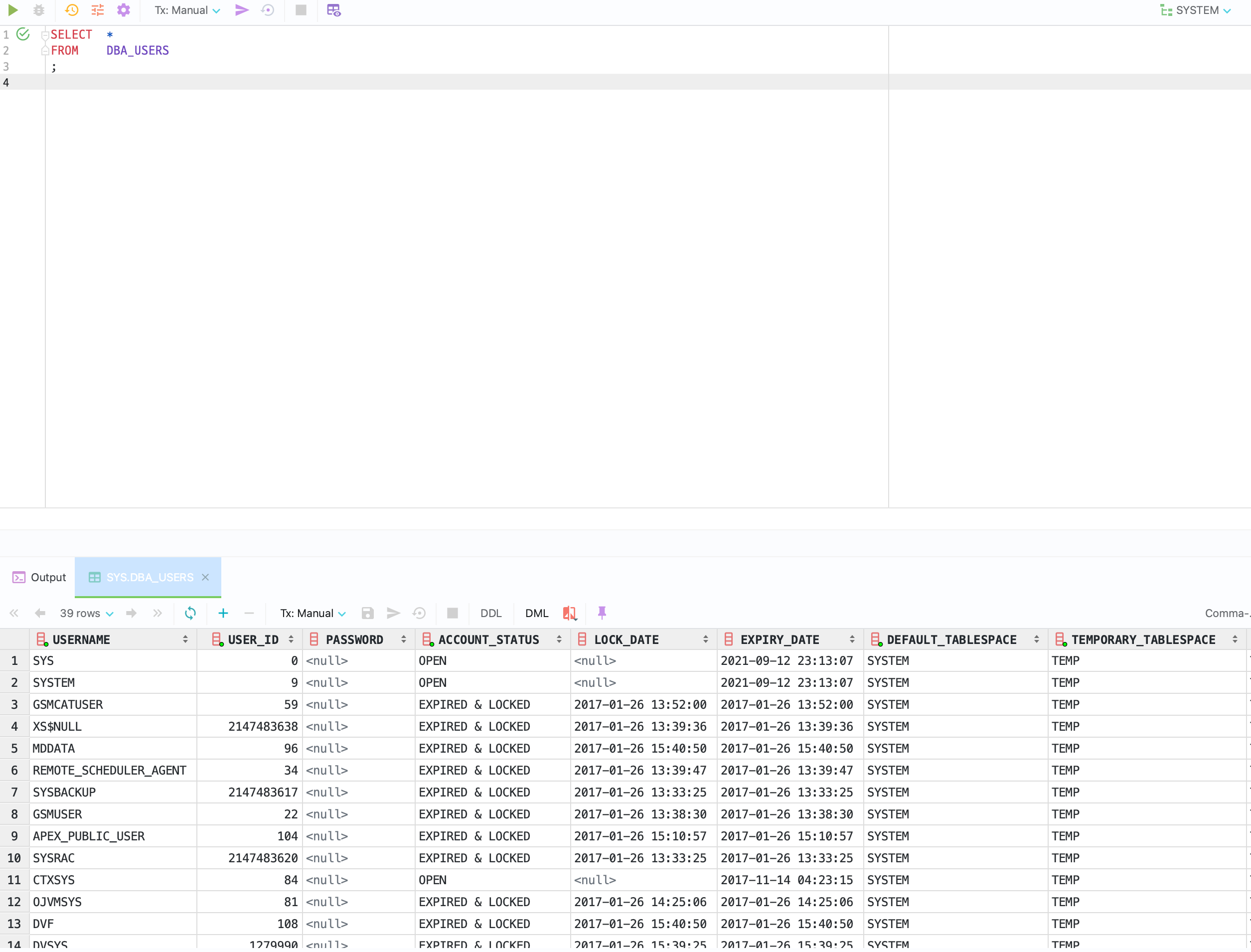This screenshot has width=1251, height=952.
Task: Run the SQL query with Execute button
Action: (x=12, y=10)
